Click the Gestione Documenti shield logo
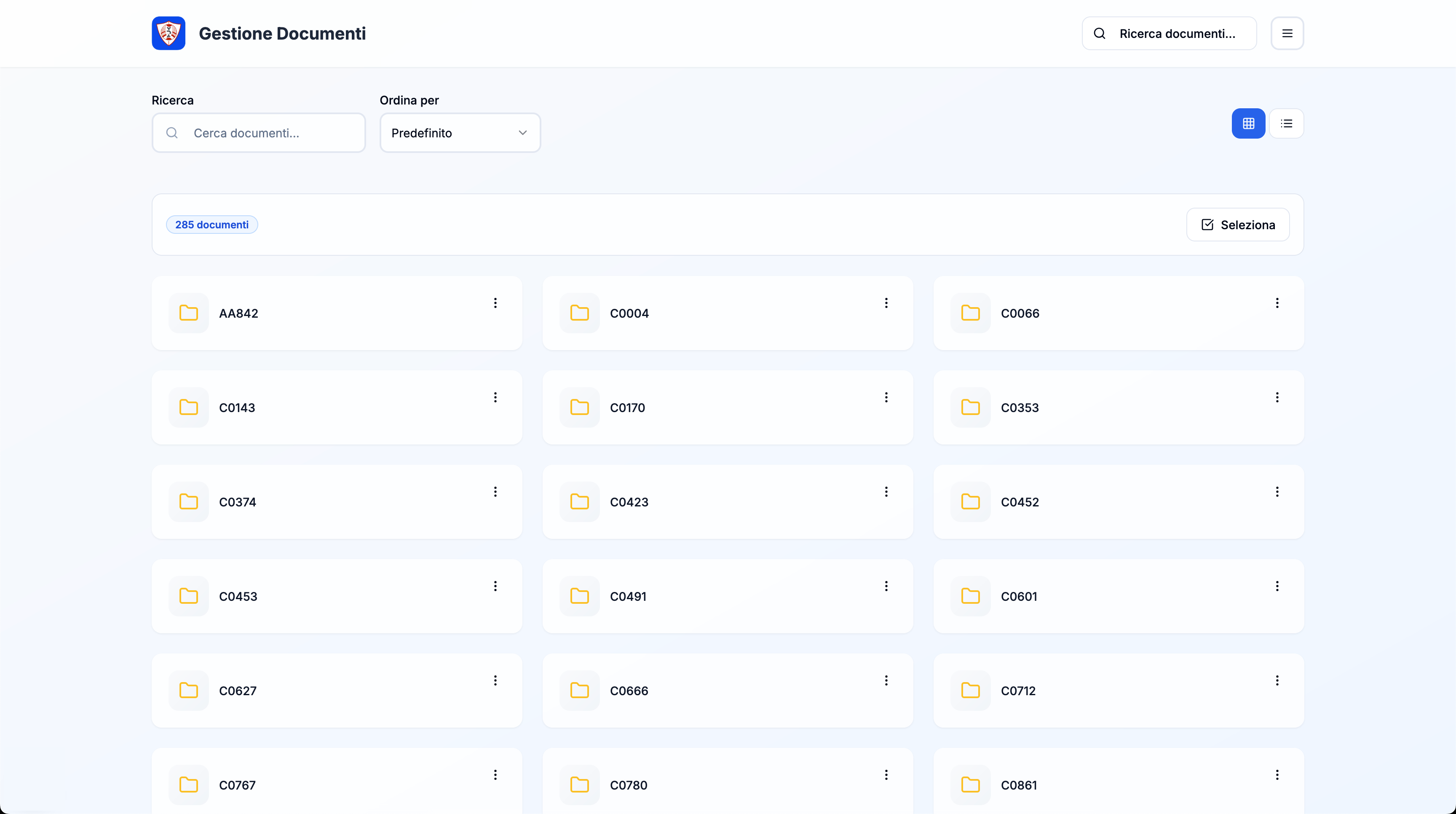1456x814 pixels. 169,33
